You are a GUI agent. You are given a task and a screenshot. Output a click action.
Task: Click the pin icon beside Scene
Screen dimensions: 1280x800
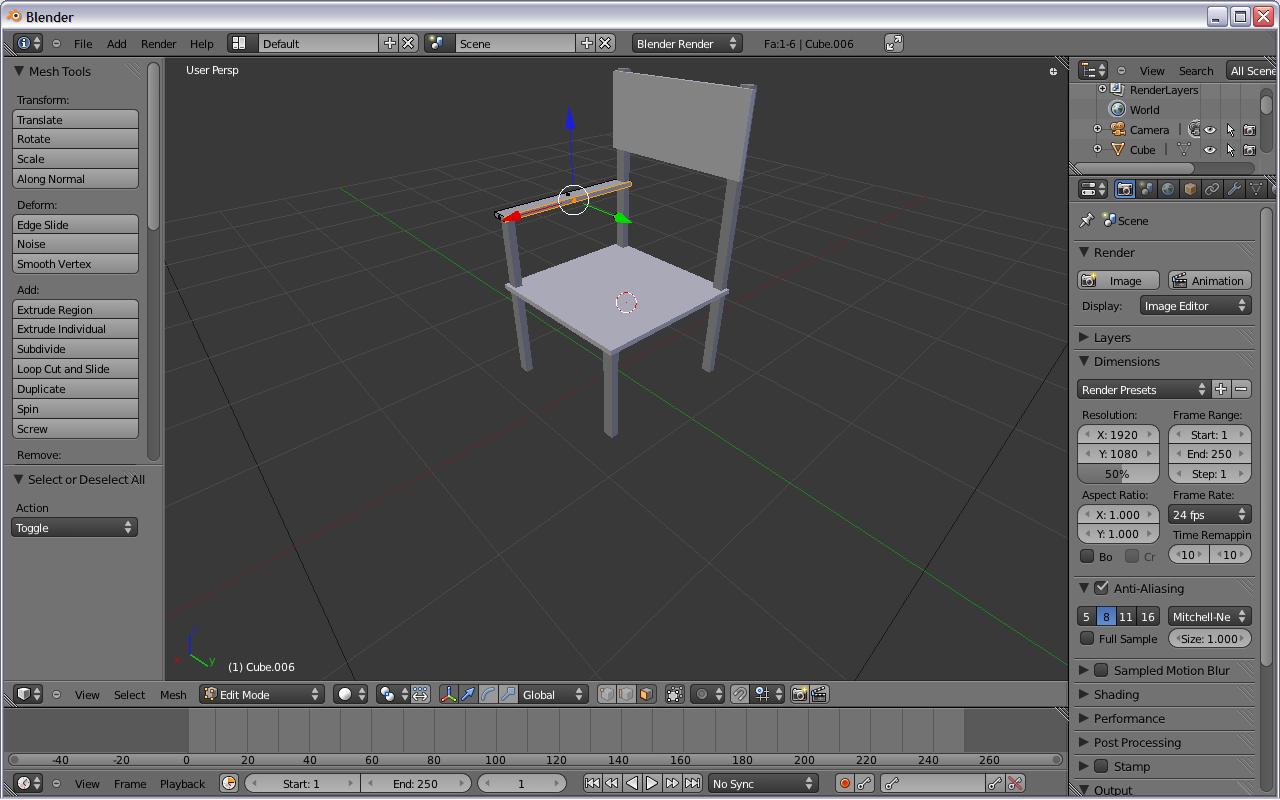1087,220
